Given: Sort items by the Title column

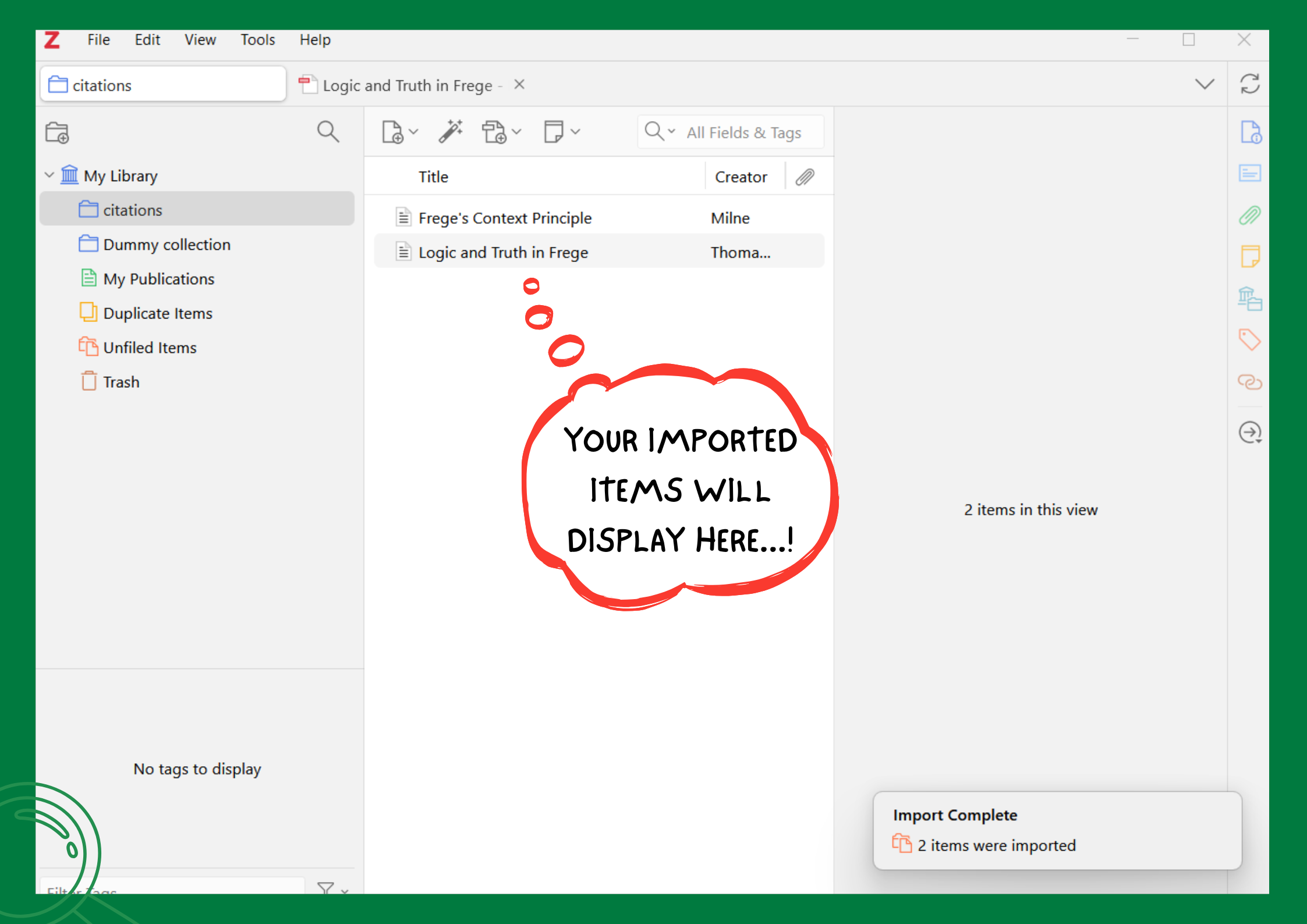Looking at the screenshot, I should coord(433,177).
